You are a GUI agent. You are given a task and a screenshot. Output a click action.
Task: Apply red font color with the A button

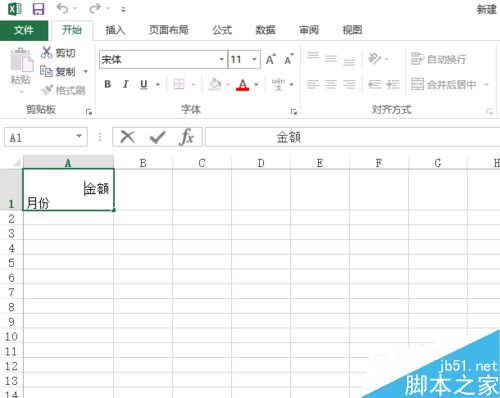[x=243, y=85]
